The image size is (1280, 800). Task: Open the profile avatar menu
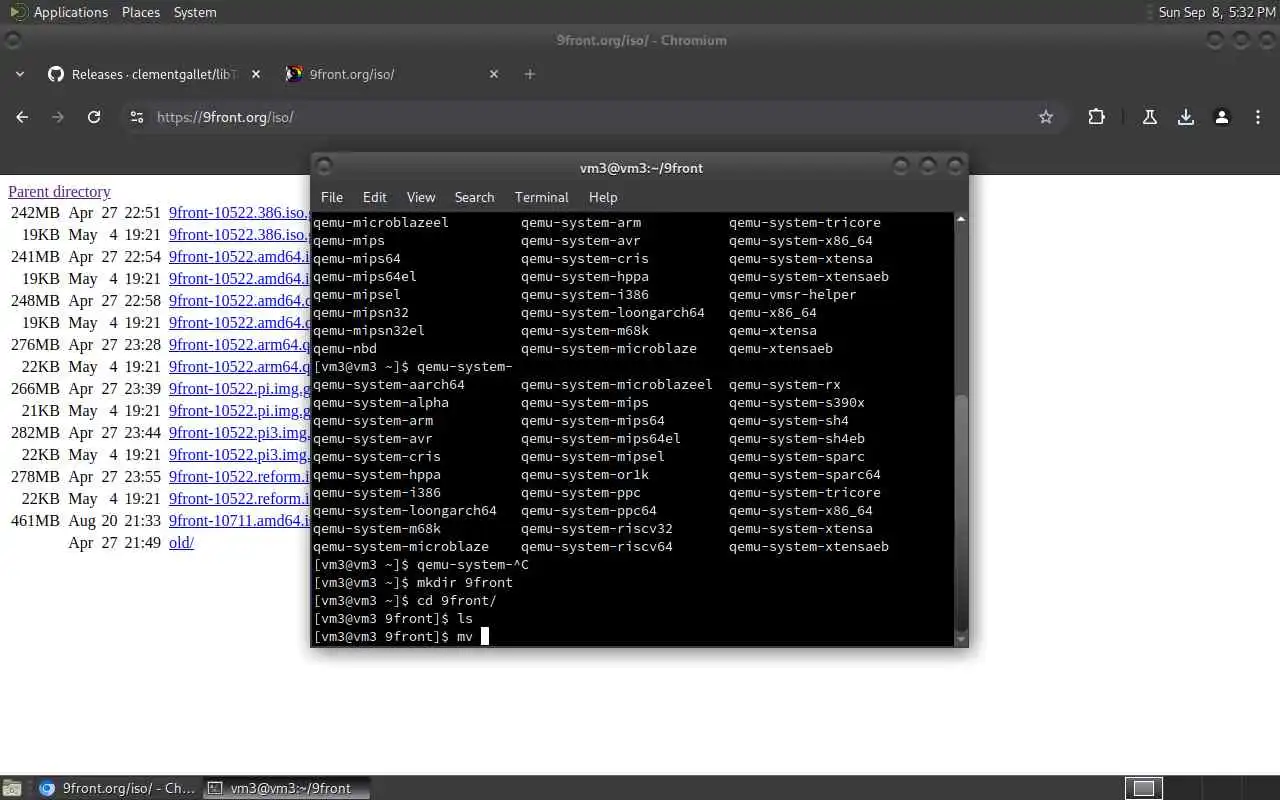tap(1222, 117)
